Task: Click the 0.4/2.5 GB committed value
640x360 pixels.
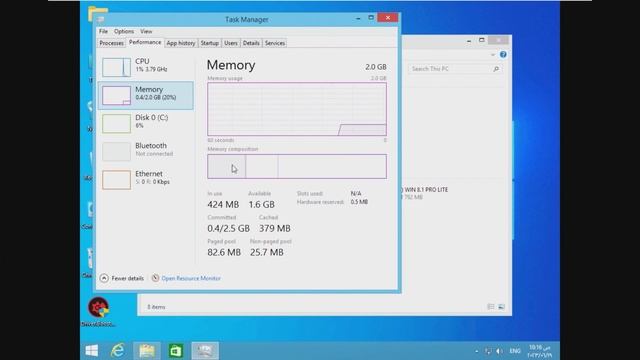Action: pyautogui.click(x=228, y=229)
